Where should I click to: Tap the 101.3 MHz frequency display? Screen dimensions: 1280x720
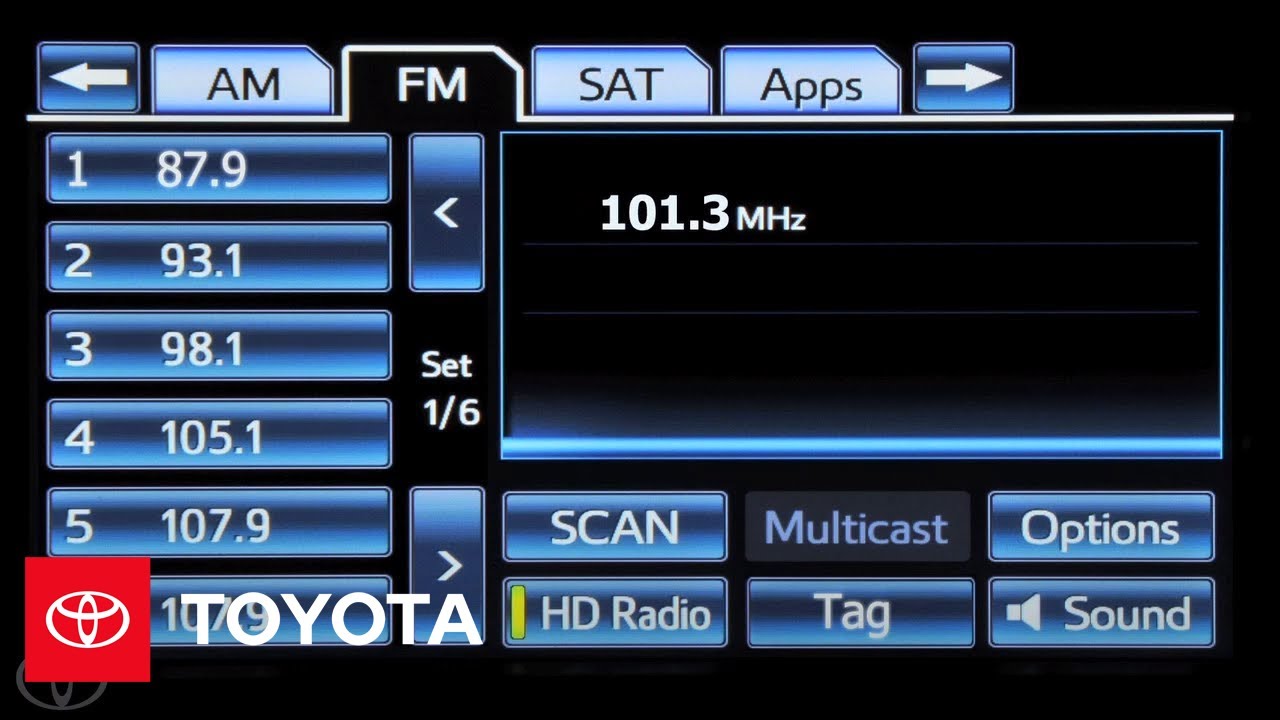[x=702, y=214]
